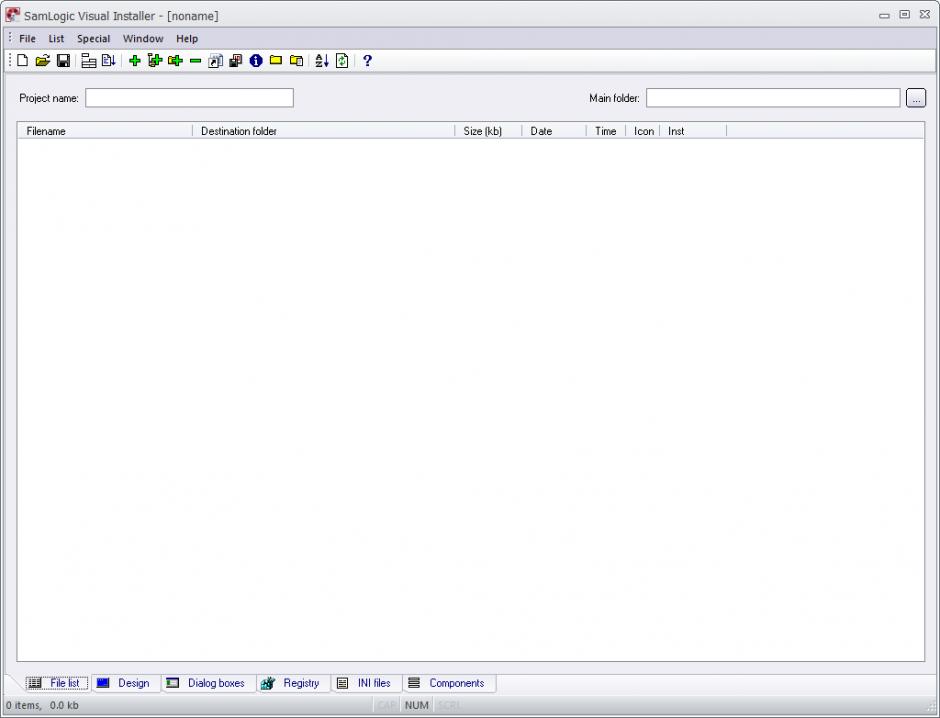
Task: Open the File menu
Action: coord(28,38)
